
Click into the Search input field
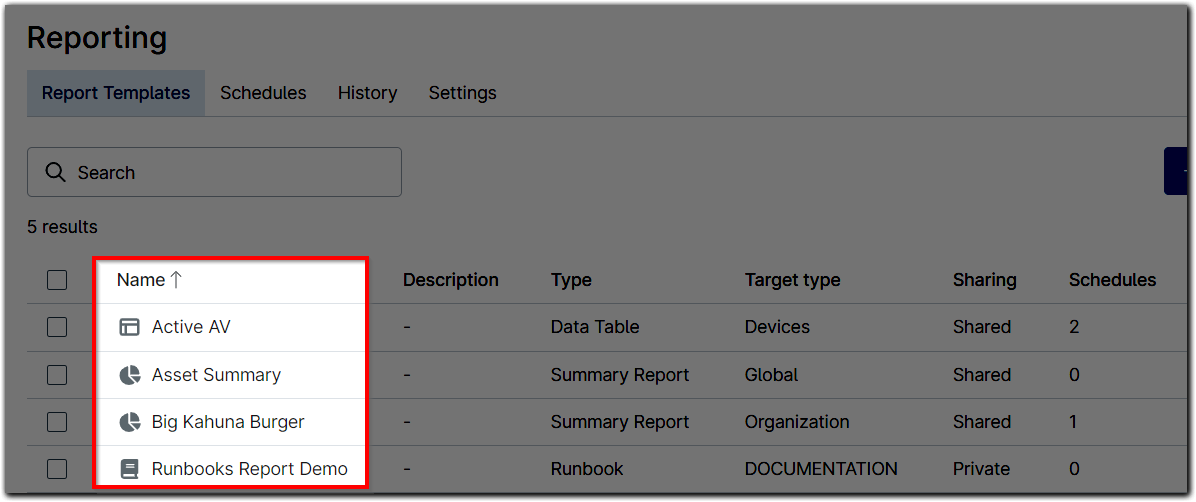[x=230, y=173]
